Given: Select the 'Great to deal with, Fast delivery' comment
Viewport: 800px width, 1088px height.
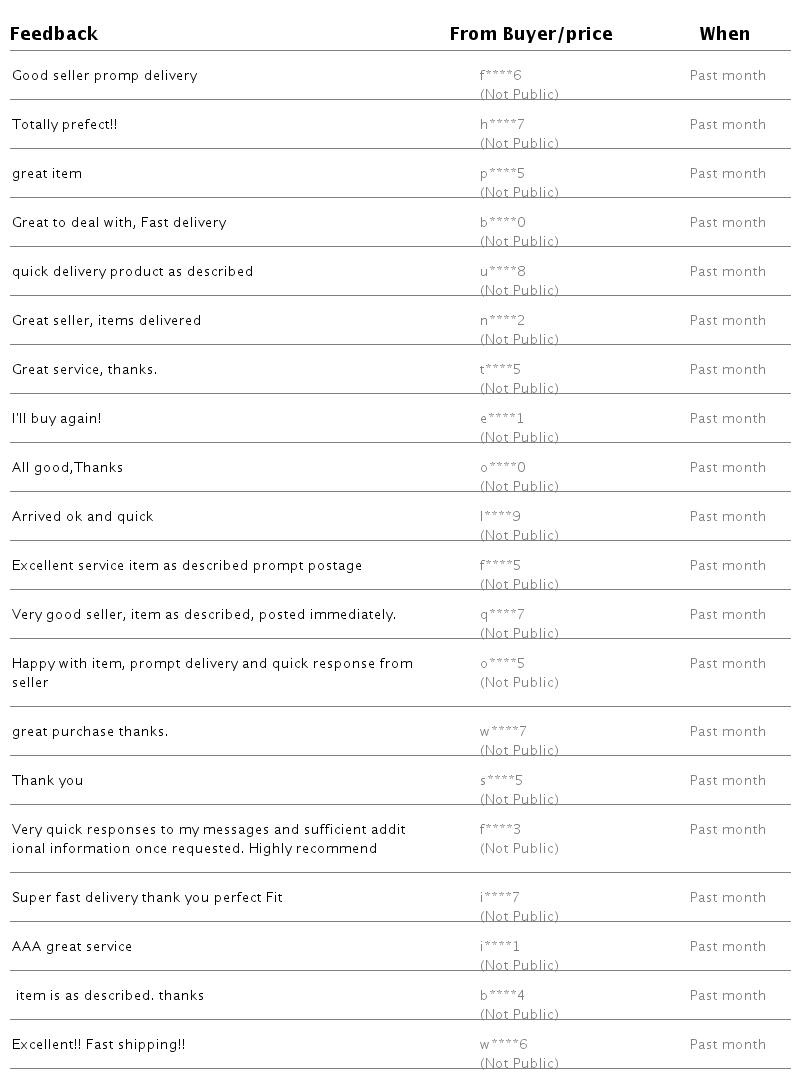Looking at the screenshot, I should click(x=119, y=223).
